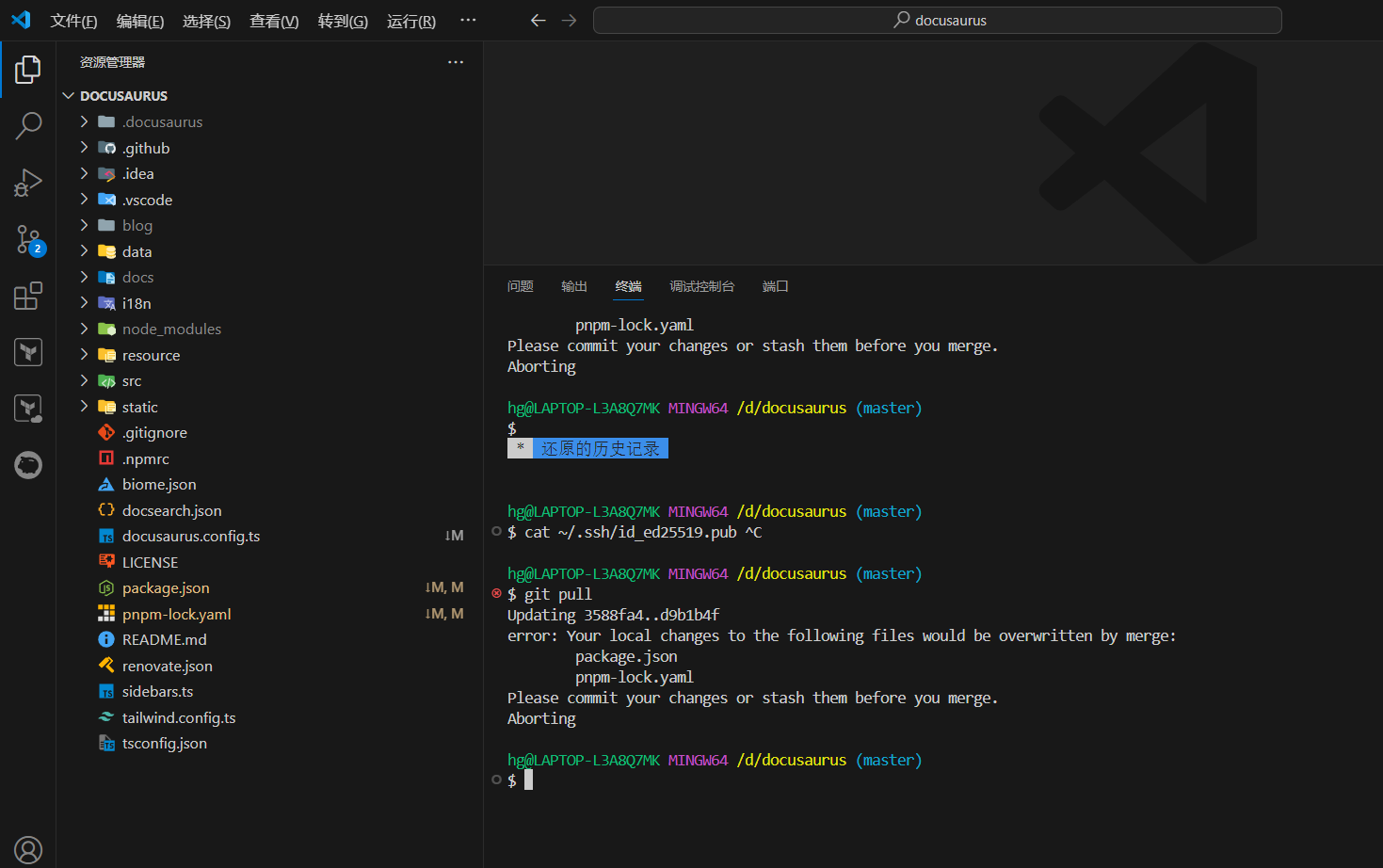Switch to the 问题 panel tab
Viewport: 1383px width, 868px height.
pyautogui.click(x=521, y=286)
